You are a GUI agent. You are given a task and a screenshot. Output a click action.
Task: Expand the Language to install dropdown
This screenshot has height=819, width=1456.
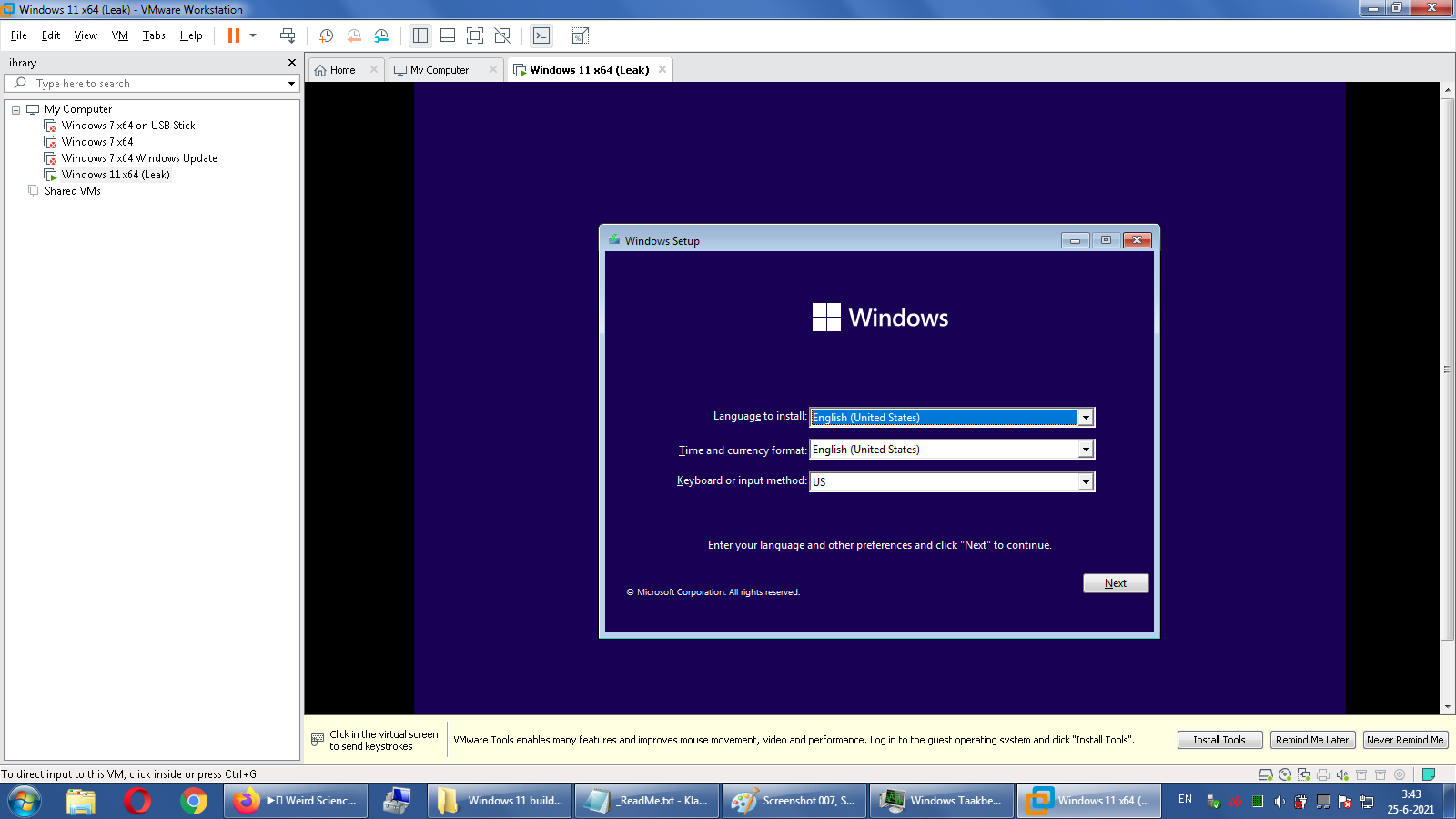click(1085, 418)
